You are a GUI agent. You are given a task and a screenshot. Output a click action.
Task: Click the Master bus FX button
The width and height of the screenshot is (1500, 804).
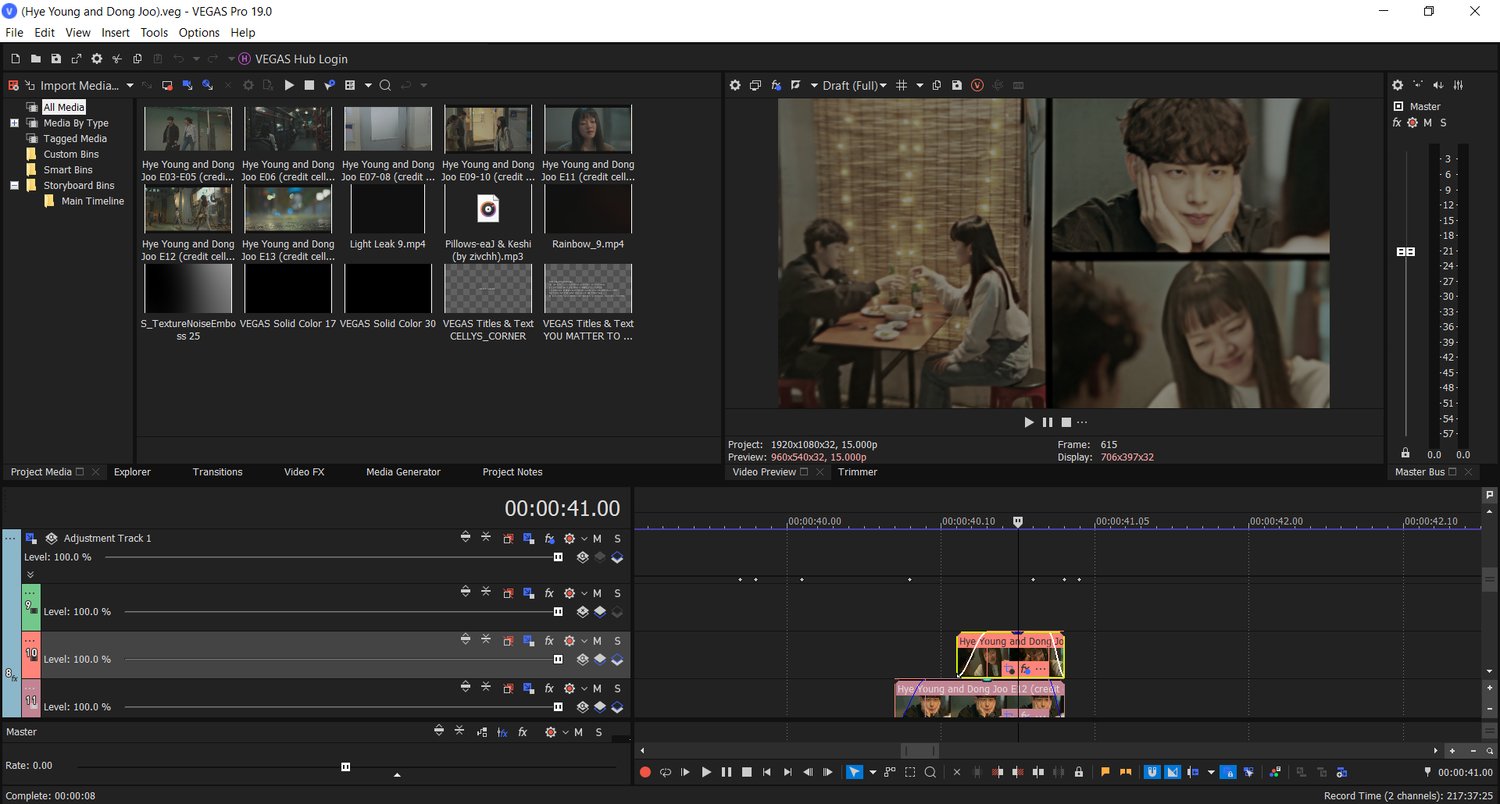tap(1397, 123)
